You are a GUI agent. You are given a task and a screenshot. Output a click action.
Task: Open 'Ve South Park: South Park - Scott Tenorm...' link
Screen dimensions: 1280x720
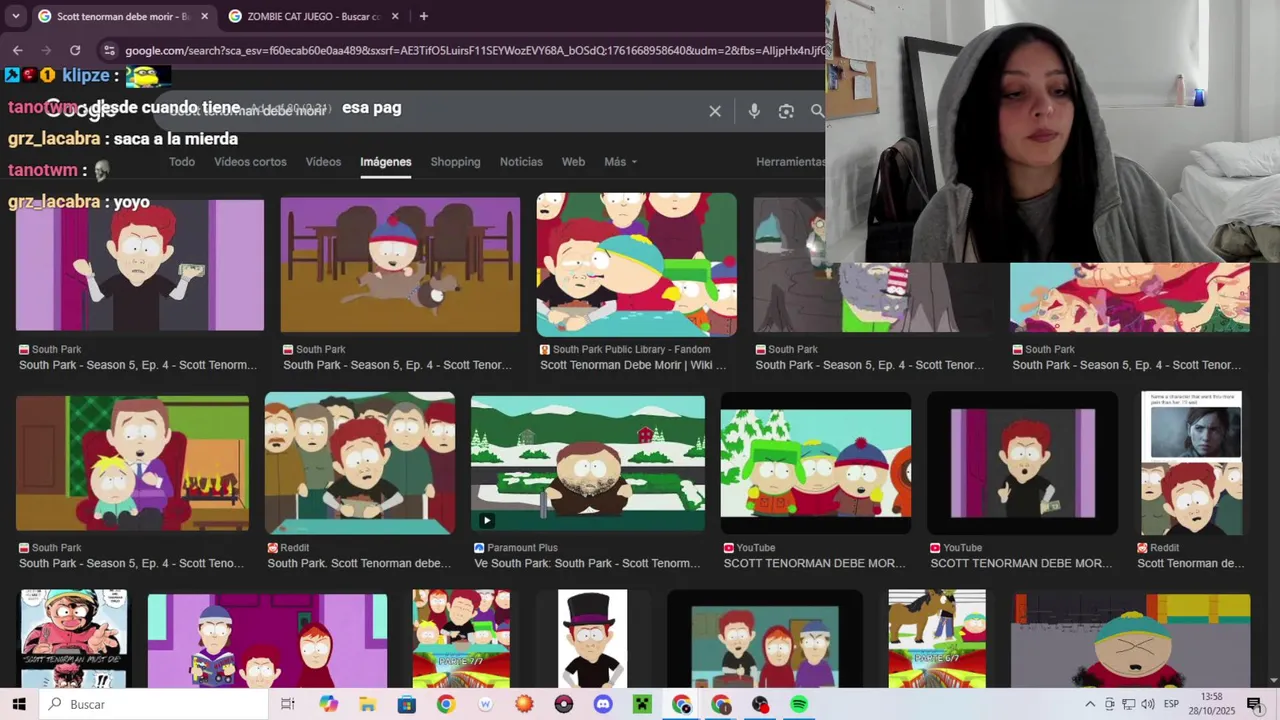click(x=587, y=563)
